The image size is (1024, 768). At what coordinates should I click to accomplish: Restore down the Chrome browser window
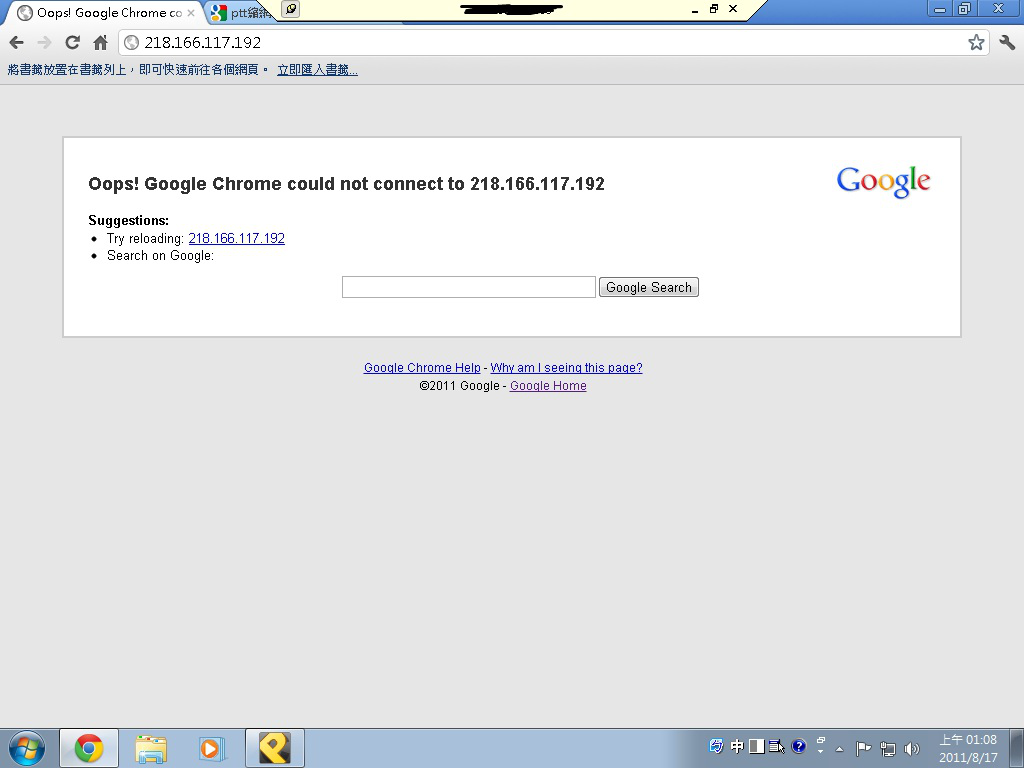964,8
